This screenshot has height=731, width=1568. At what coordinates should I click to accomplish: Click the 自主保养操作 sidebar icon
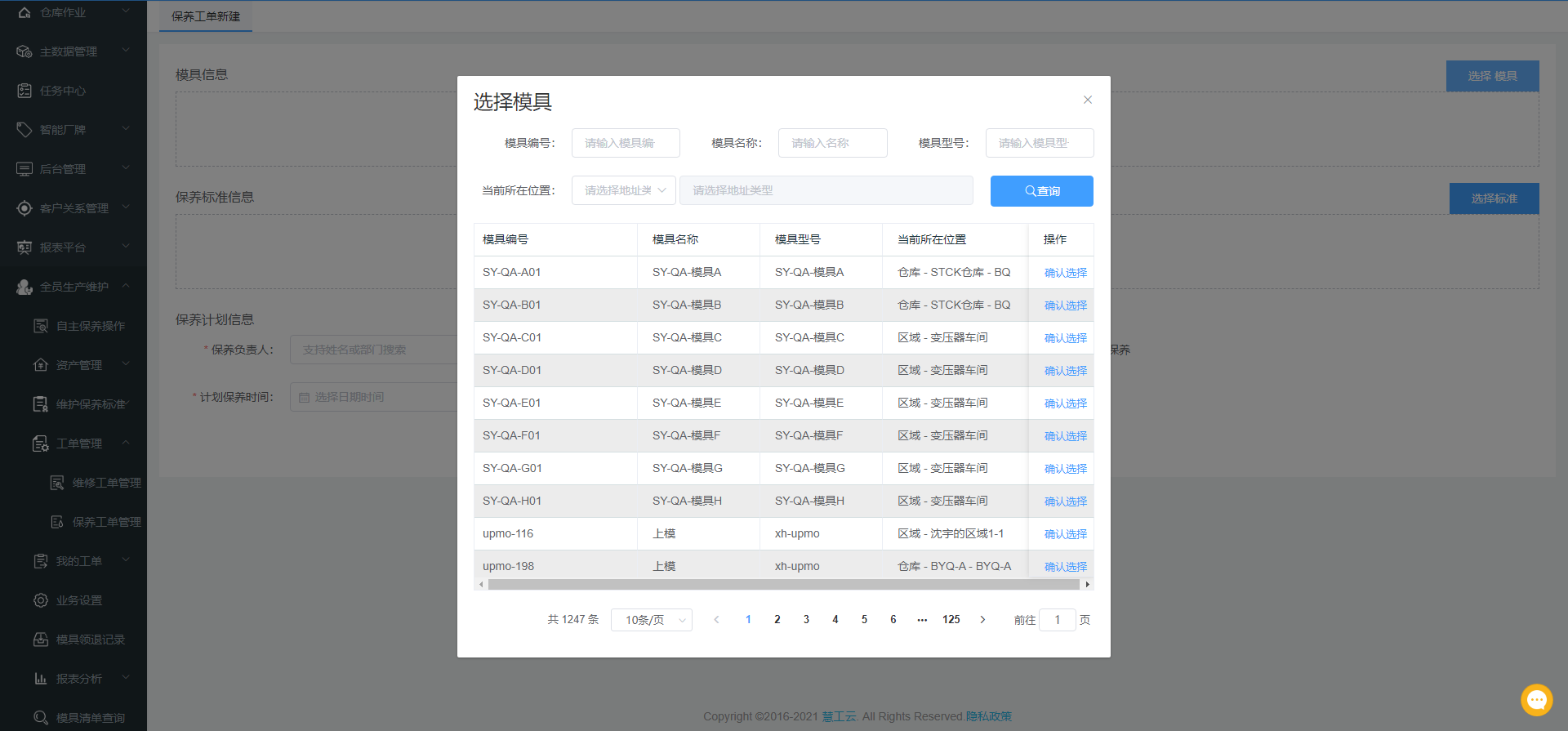(x=41, y=326)
